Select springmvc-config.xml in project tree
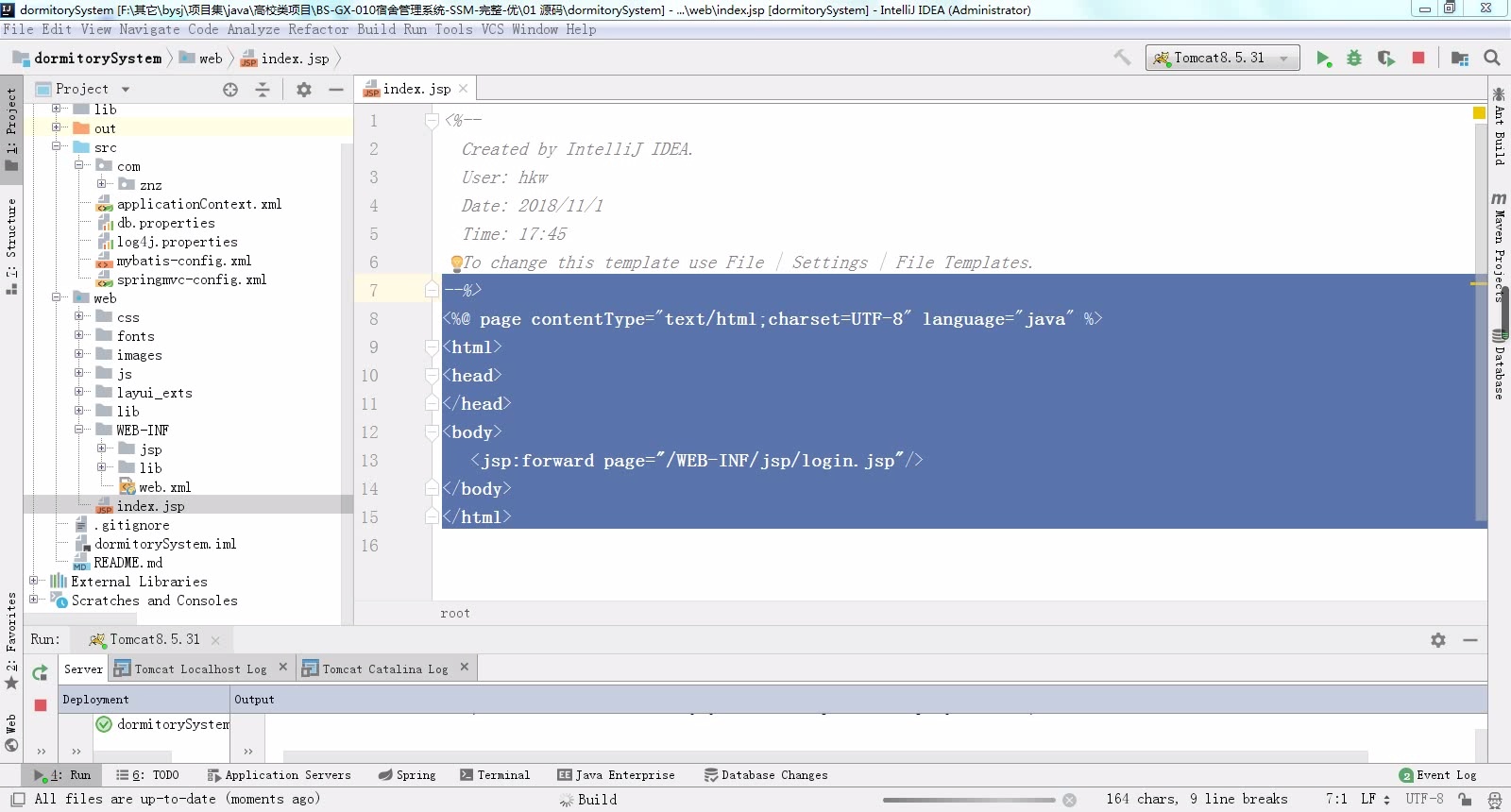The width and height of the screenshot is (1511, 812). point(191,279)
